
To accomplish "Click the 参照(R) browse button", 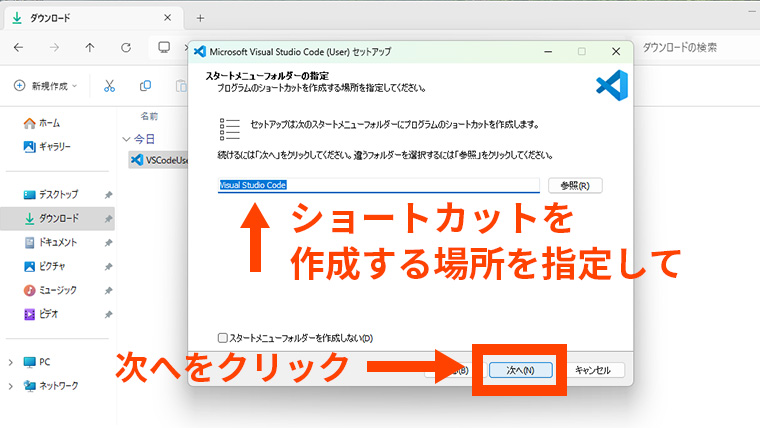I will click(x=575, y=185).
